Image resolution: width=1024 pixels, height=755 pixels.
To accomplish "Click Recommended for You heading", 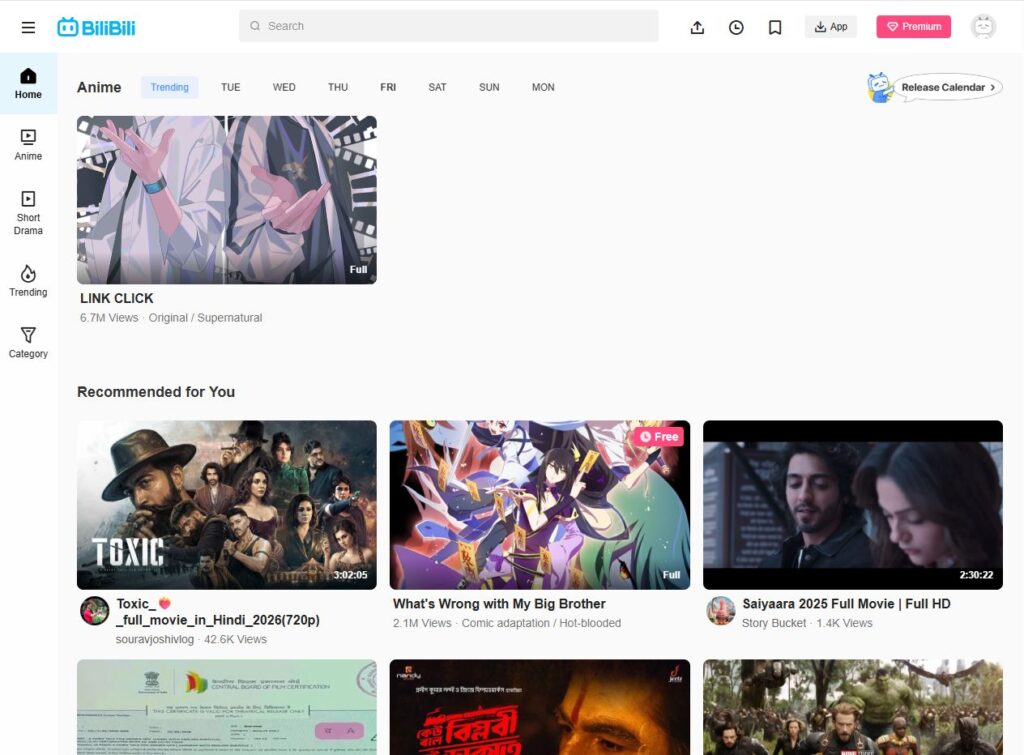I will point(156,392).
